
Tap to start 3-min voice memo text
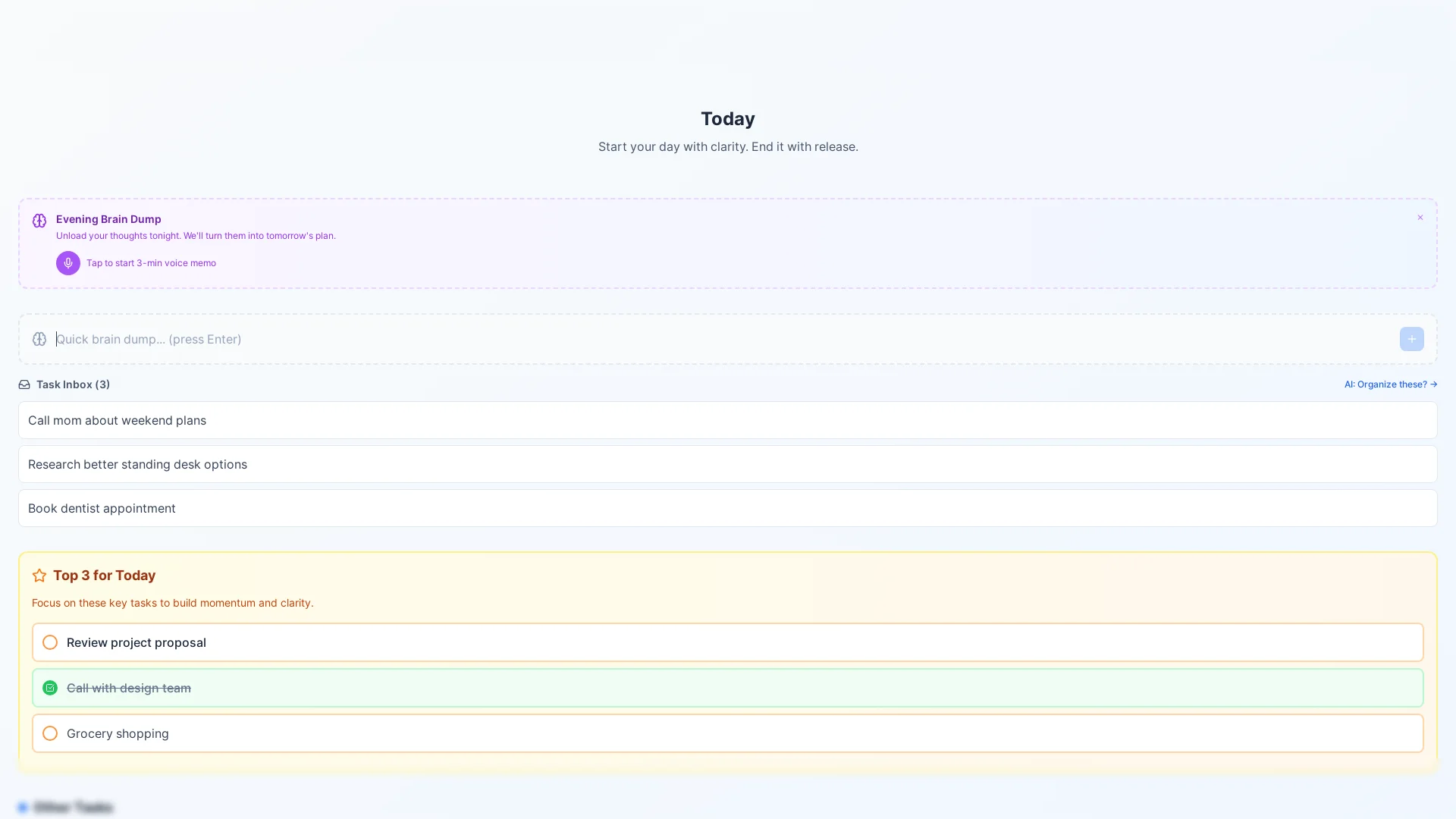[x=151, y=263]
